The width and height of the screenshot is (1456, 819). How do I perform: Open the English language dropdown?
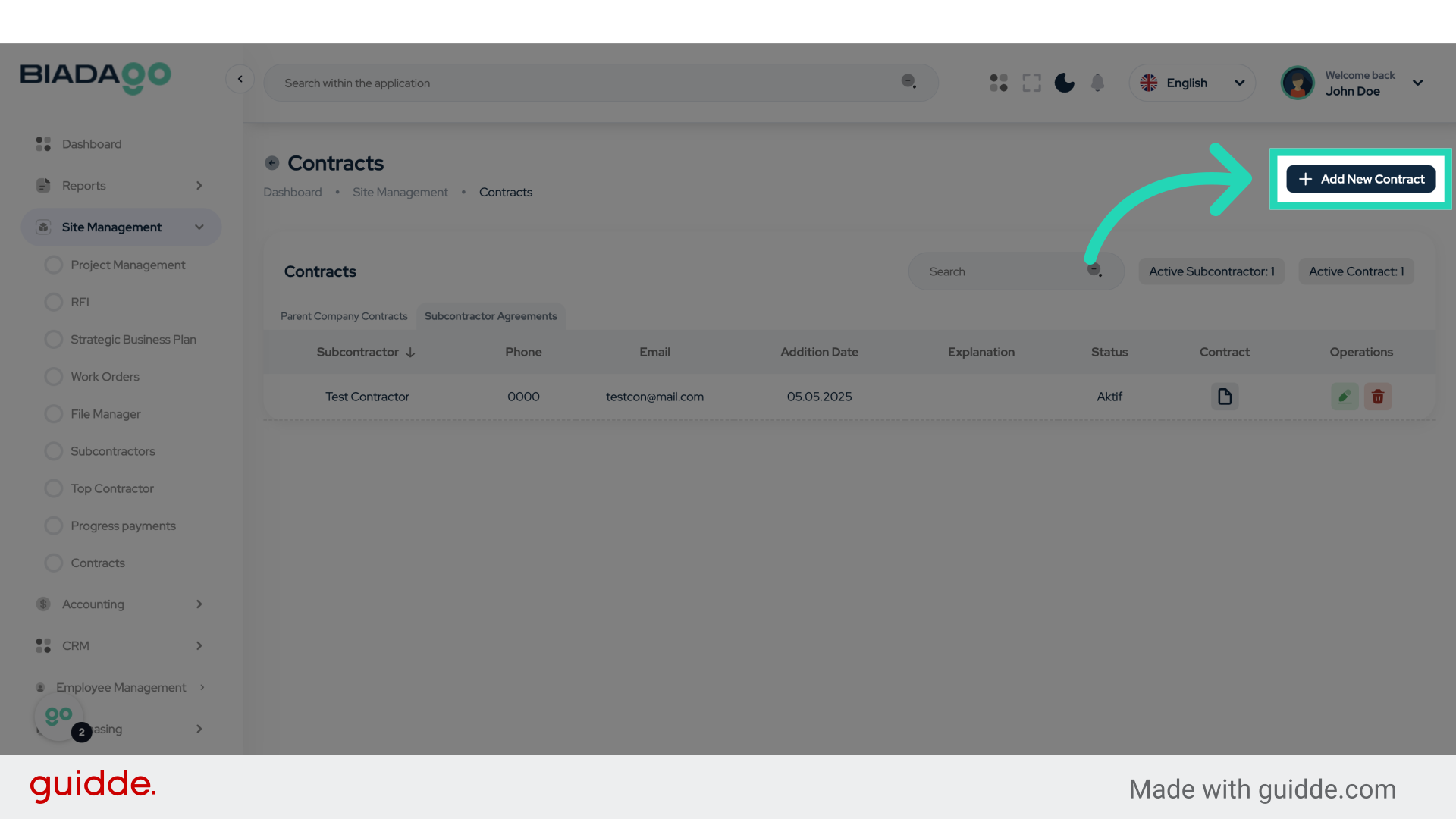1191,83
